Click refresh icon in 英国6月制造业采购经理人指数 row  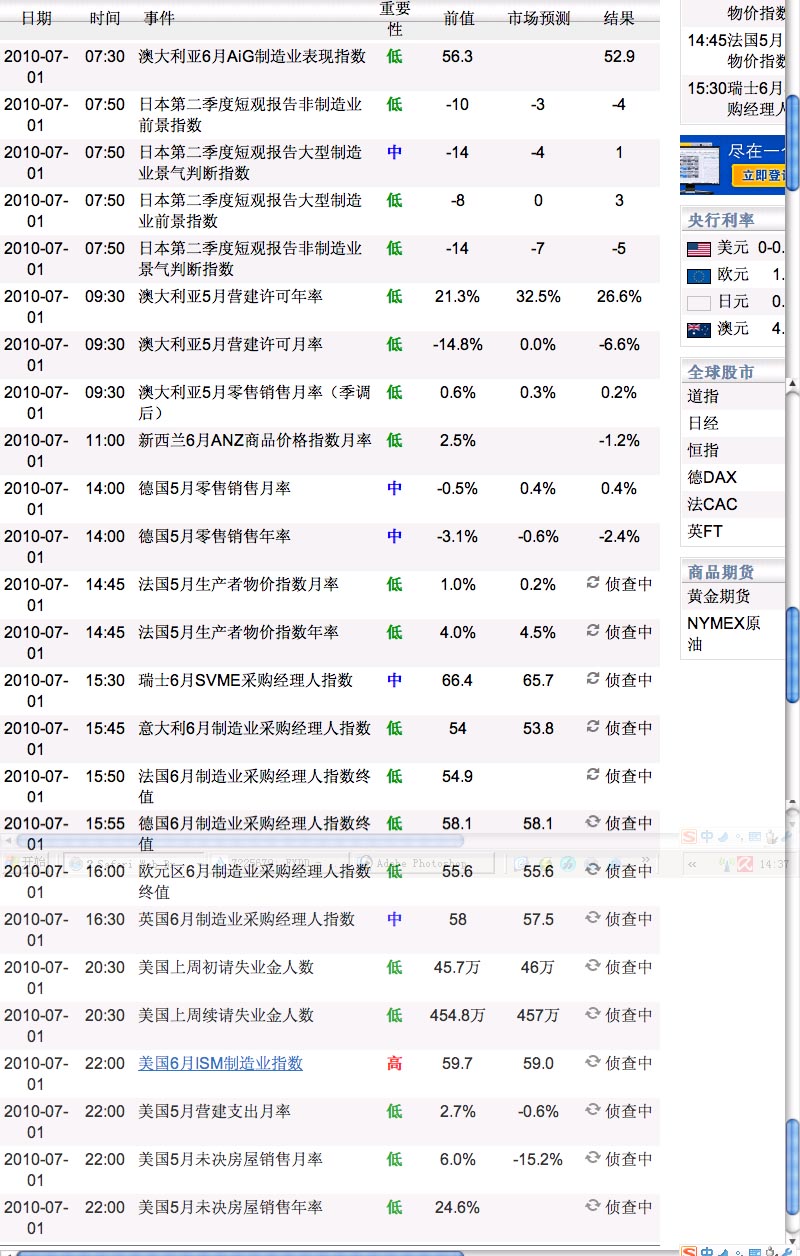[593, 918]
